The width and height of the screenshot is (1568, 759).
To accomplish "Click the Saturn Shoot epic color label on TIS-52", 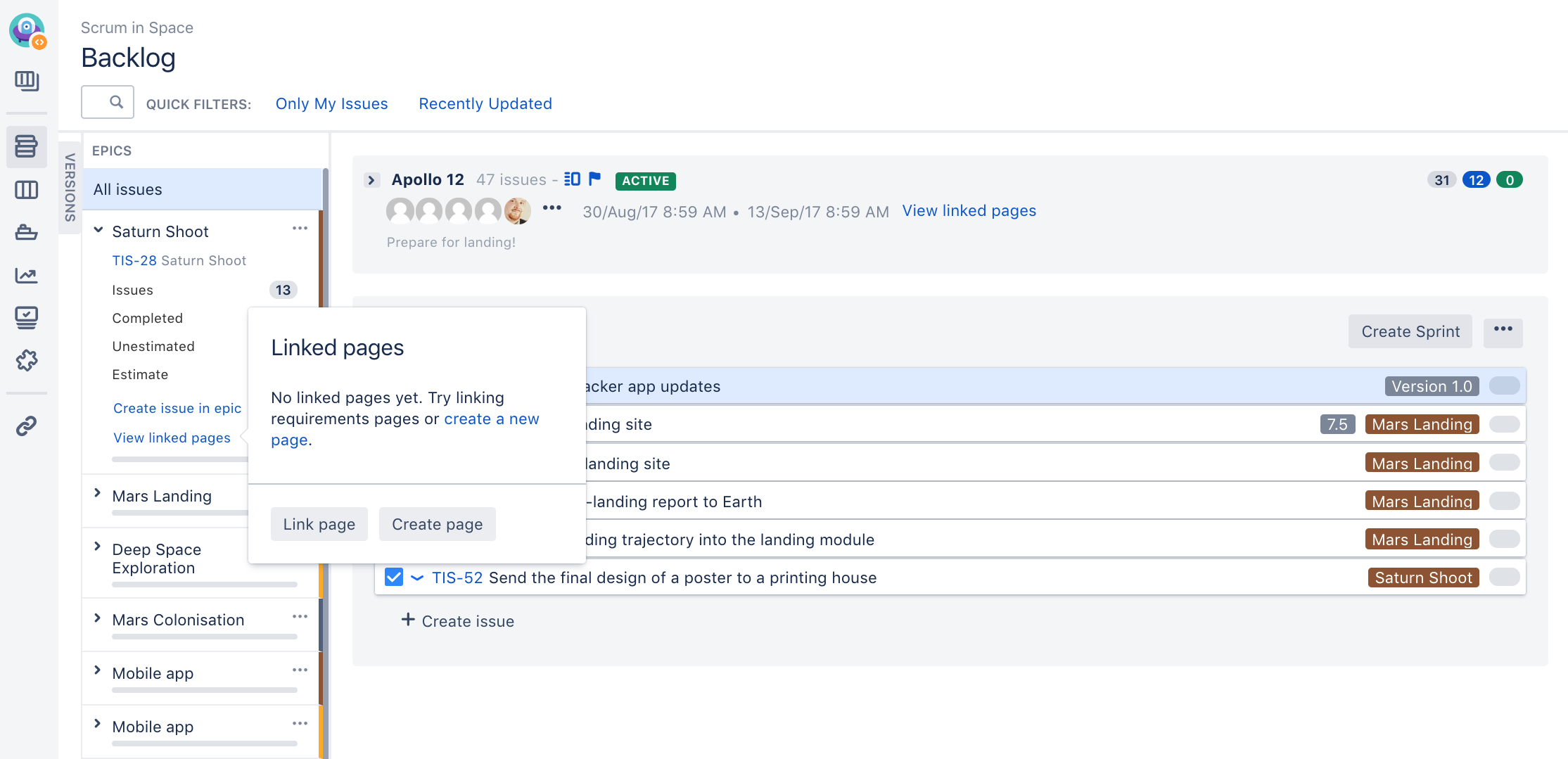I will [1422, 578].
